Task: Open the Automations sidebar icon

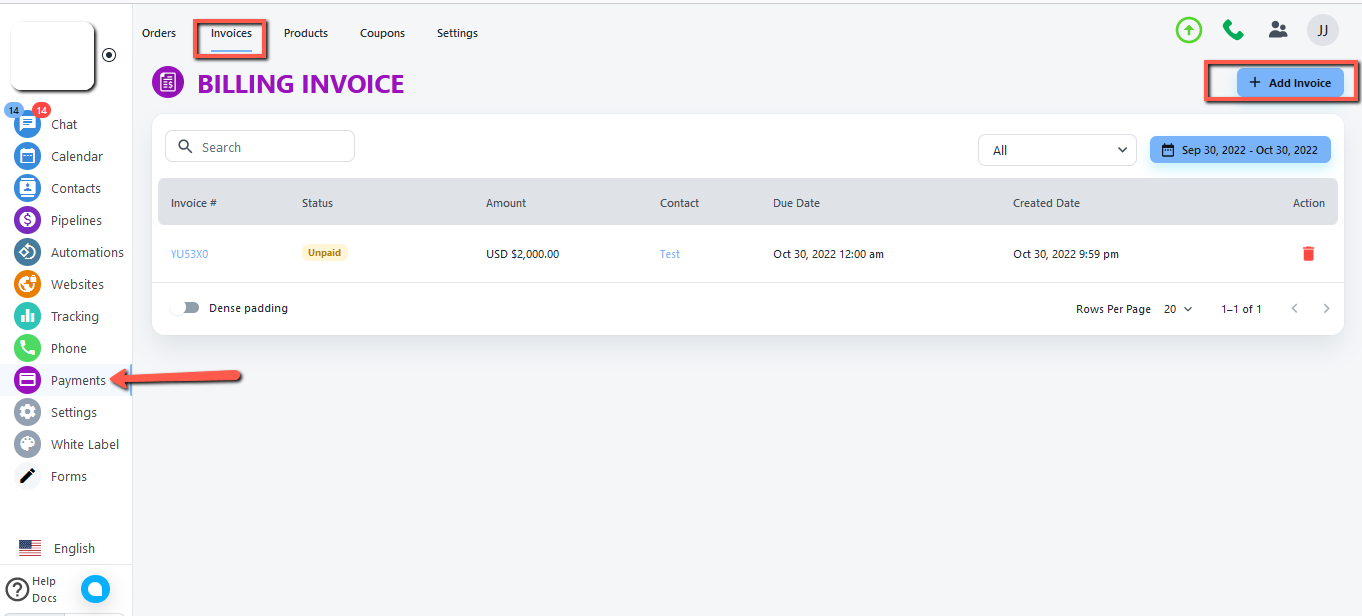Action: (28, 252)
